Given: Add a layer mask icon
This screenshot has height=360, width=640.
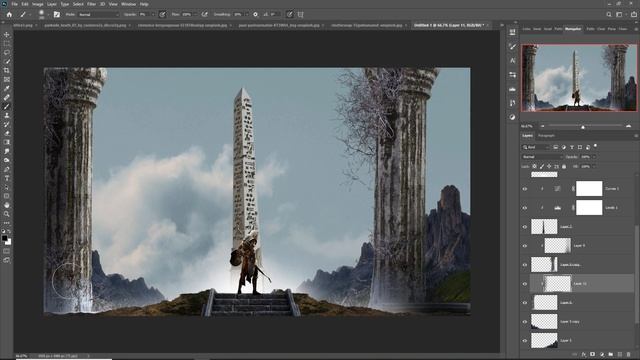Looking at the screenshot, I should [x=593, y=354].
